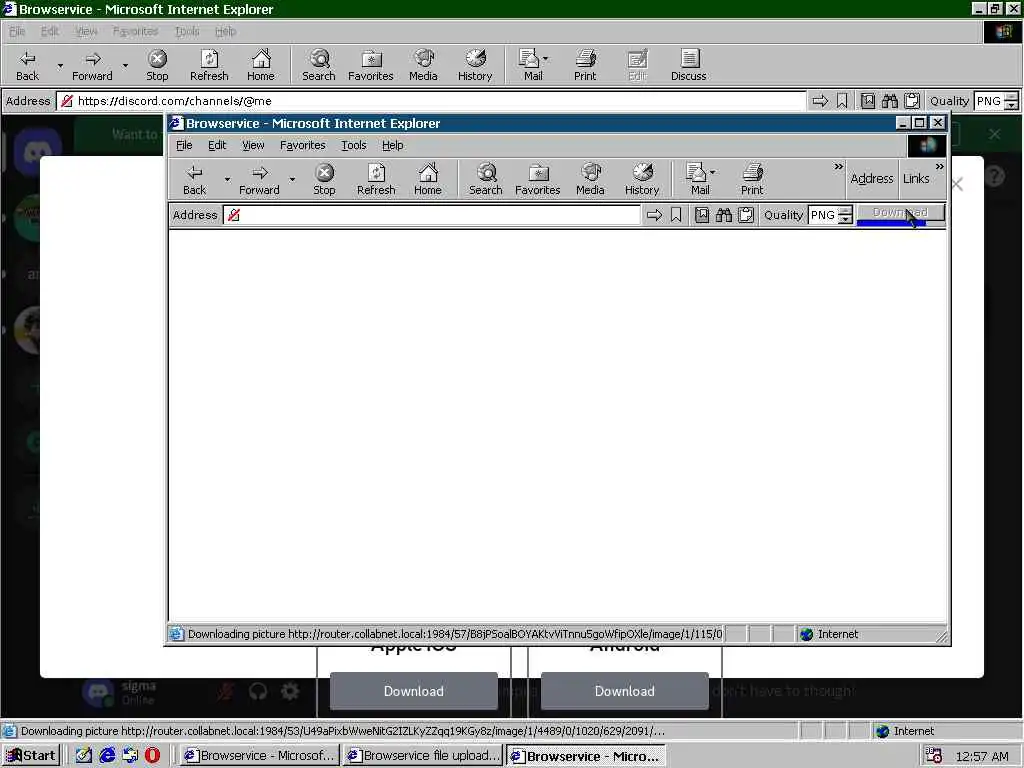
Task: Launch Opera from quick launch
Action: pos(152,756)
